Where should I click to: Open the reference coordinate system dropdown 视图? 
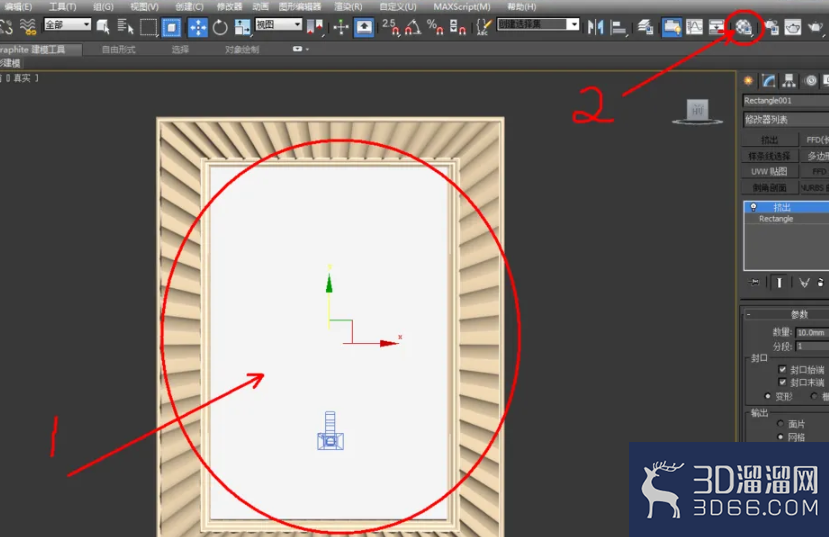[x=278, y=24]
